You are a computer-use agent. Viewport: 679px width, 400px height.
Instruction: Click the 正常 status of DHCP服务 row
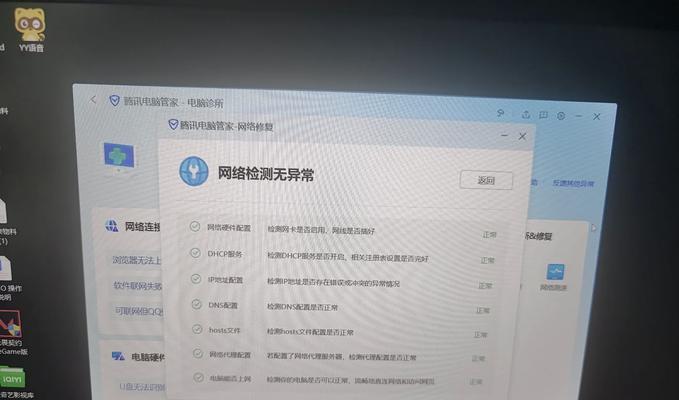tap(488, 260)
